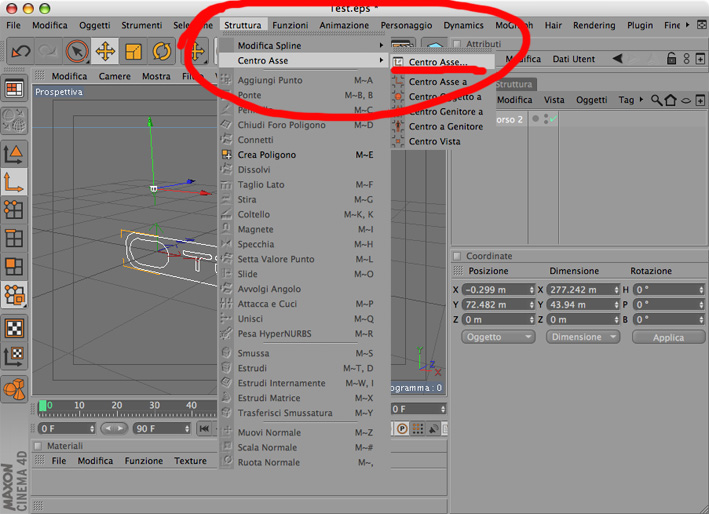
Task: Select the Scale tool icon
Action: click(x=133, y=51)
